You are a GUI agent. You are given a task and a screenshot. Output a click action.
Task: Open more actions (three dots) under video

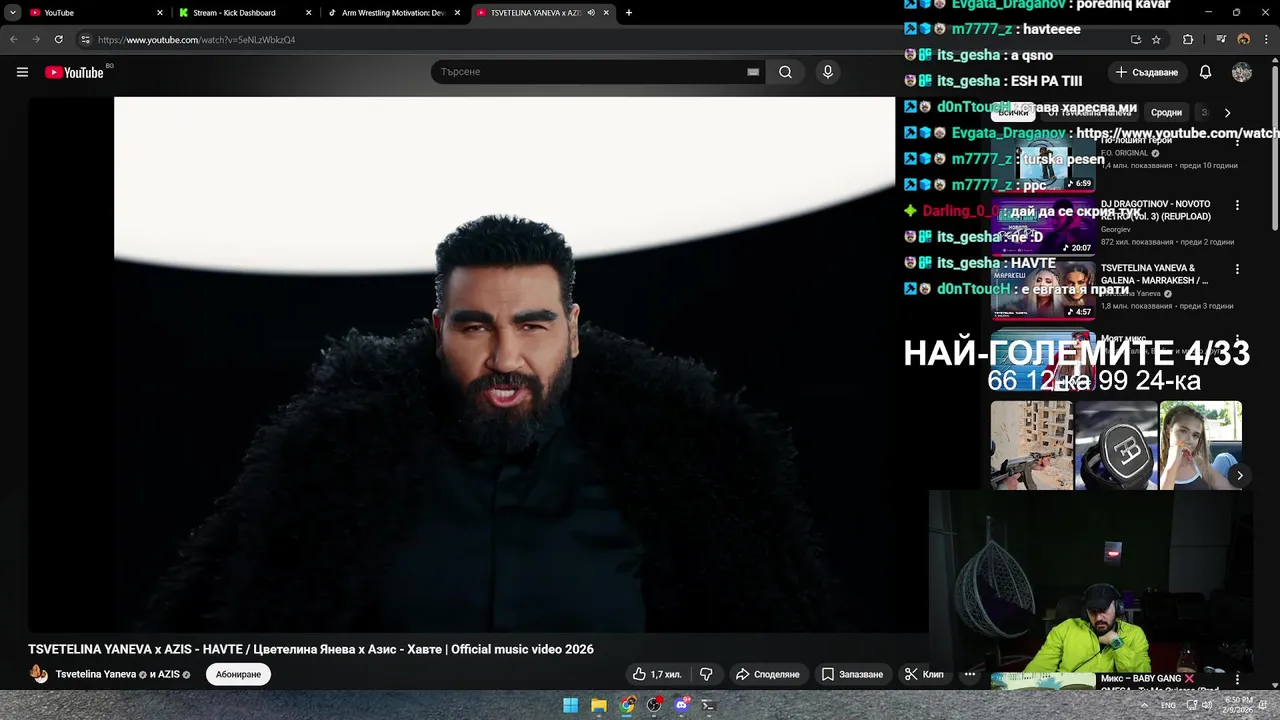969,674
